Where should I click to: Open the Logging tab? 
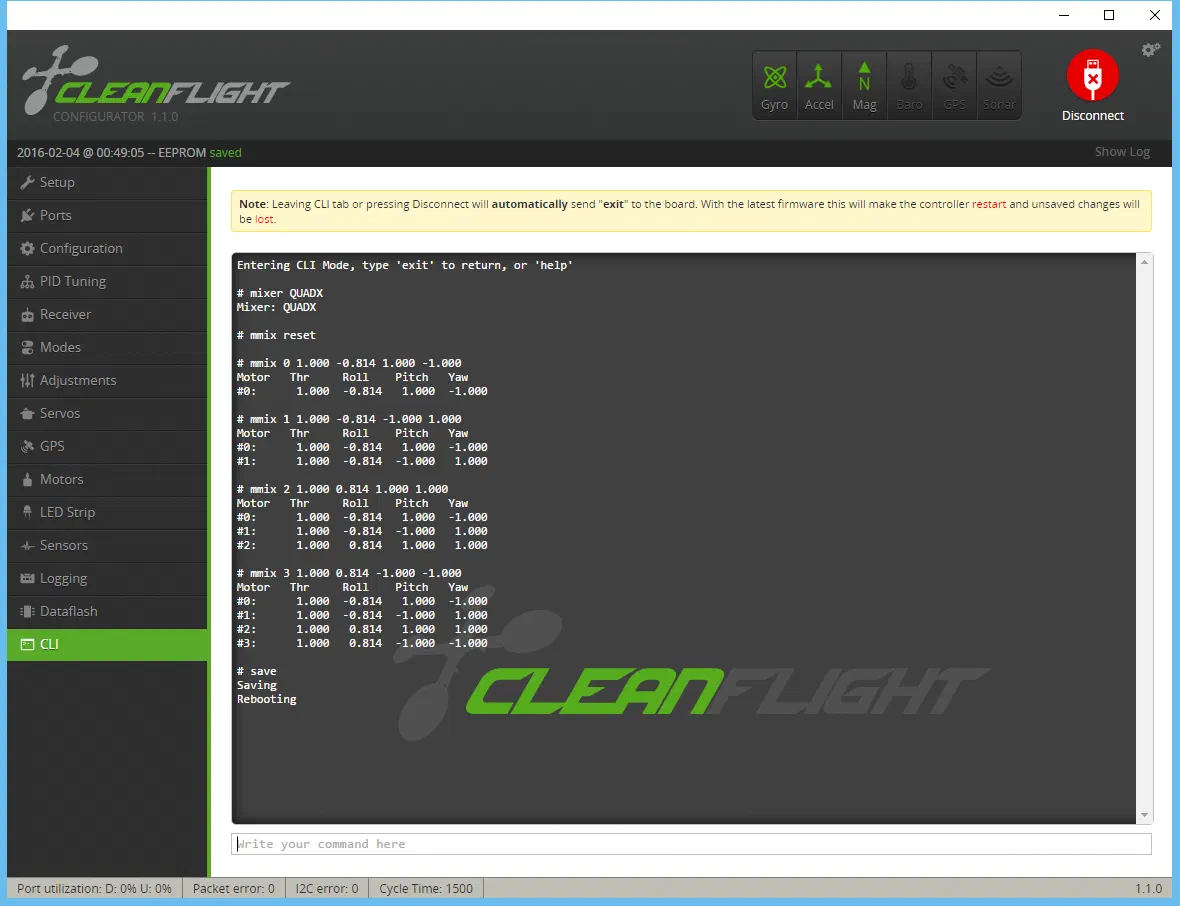pyautogui.click(x=107, y=579)
